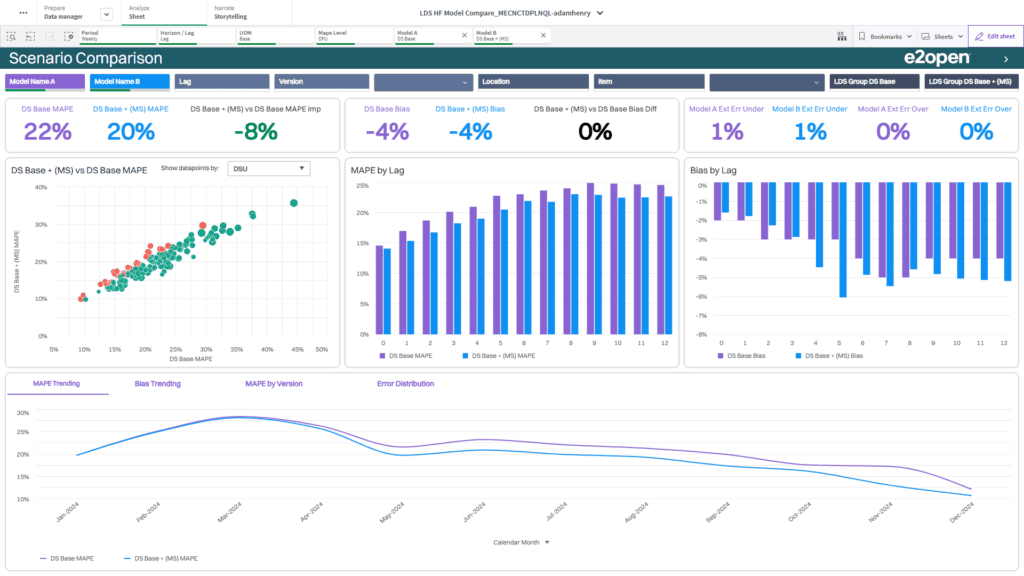Toggle DS Base MAPE legend in bar chart
This screenshot has height=576, width=1024.
(x=409, y=355)
